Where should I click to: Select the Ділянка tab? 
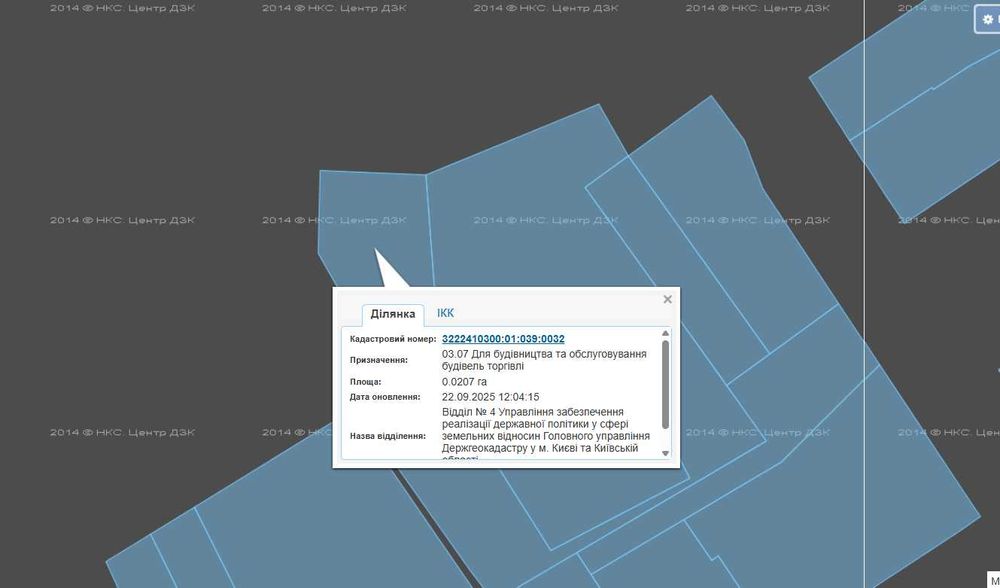point(393,314)
